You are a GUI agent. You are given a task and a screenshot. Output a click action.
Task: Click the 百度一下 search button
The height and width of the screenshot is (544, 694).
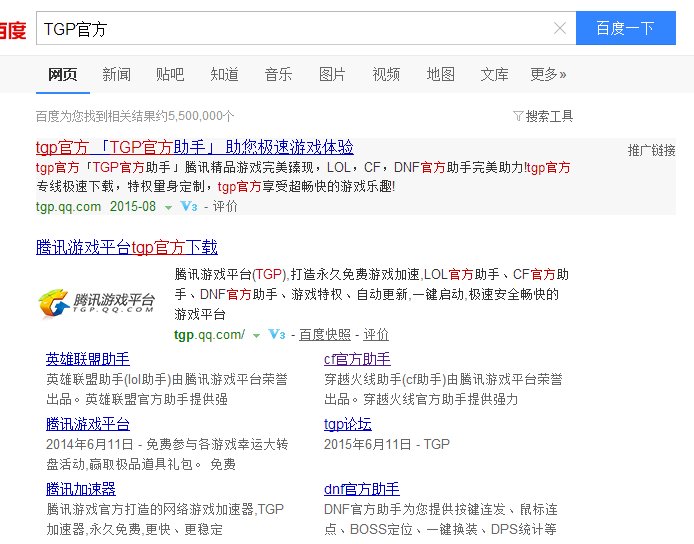[626, 28]
